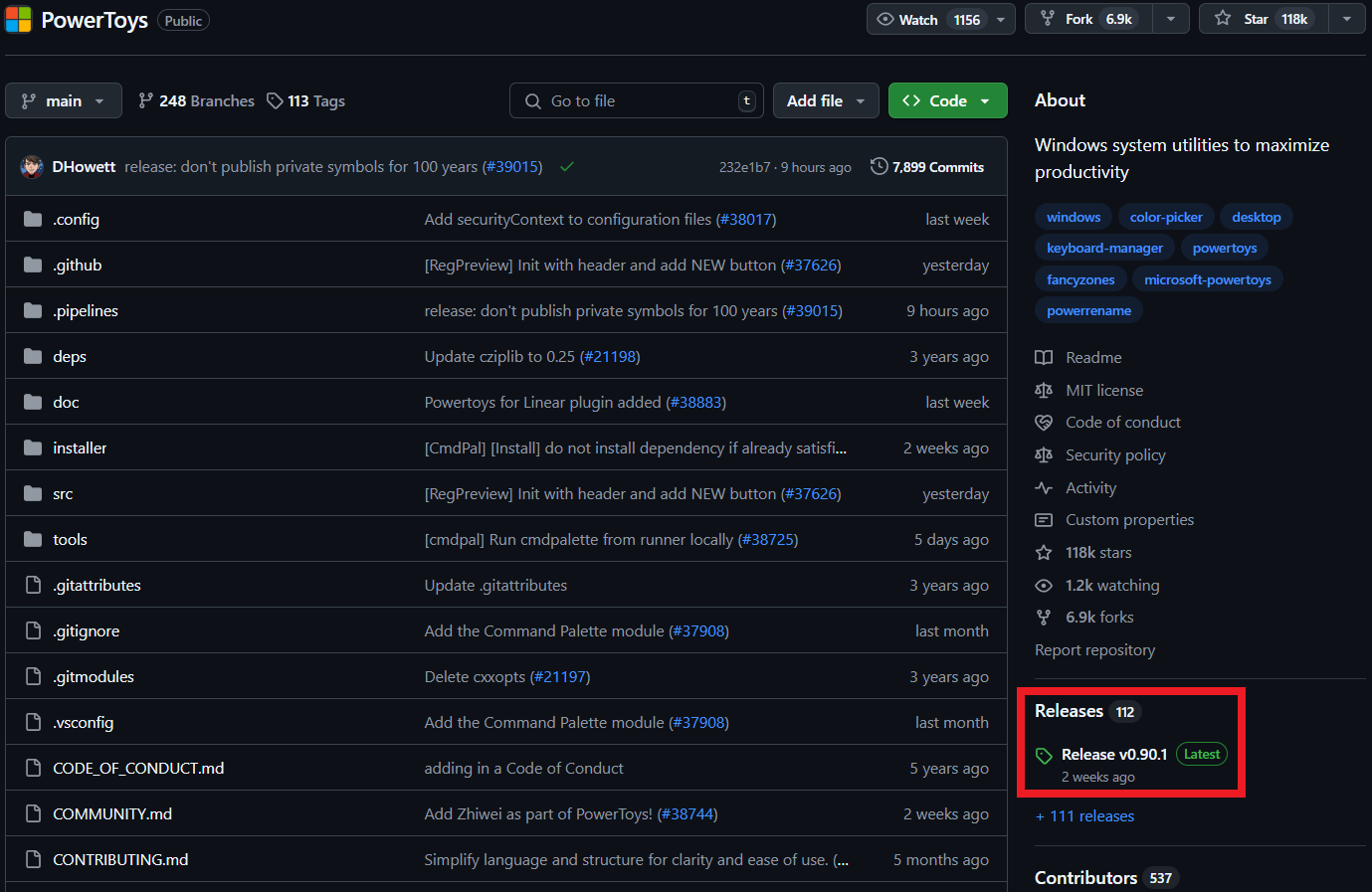Click the Code of conduct heart icon

point(1044,423)
